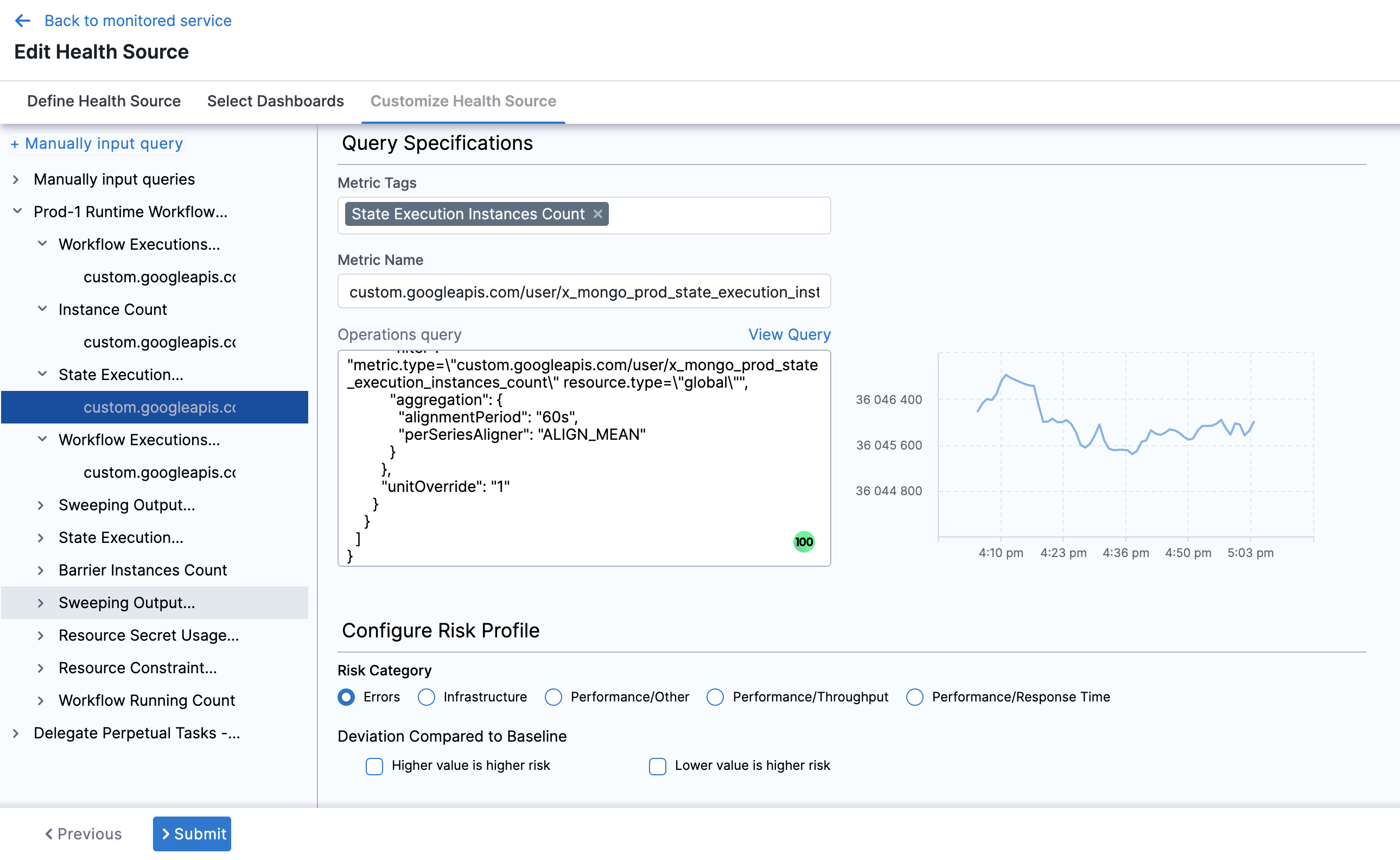Viewport: 1400px width, 860px height.
Task: Switch to Define Health Source tab
Action: (104, 100)
